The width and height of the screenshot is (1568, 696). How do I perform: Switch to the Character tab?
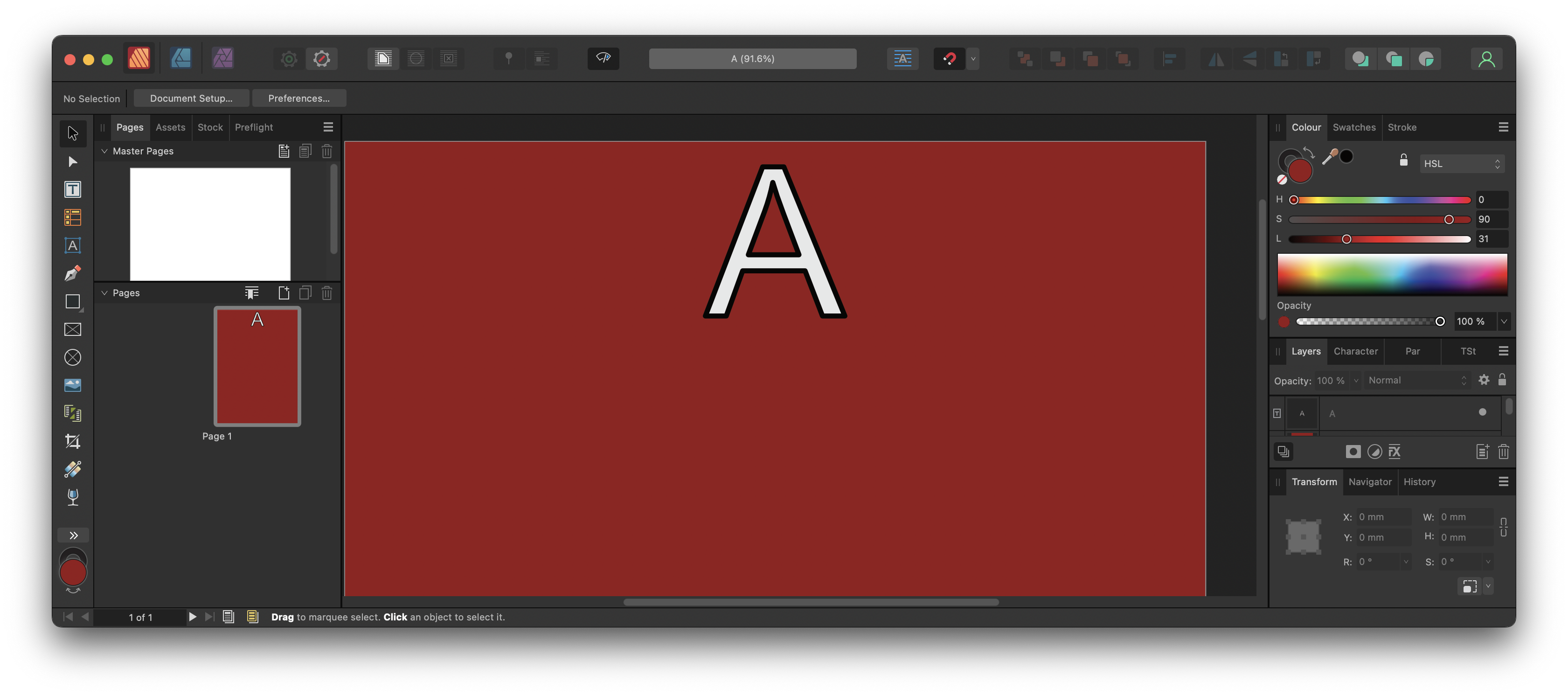[1355, 351]
